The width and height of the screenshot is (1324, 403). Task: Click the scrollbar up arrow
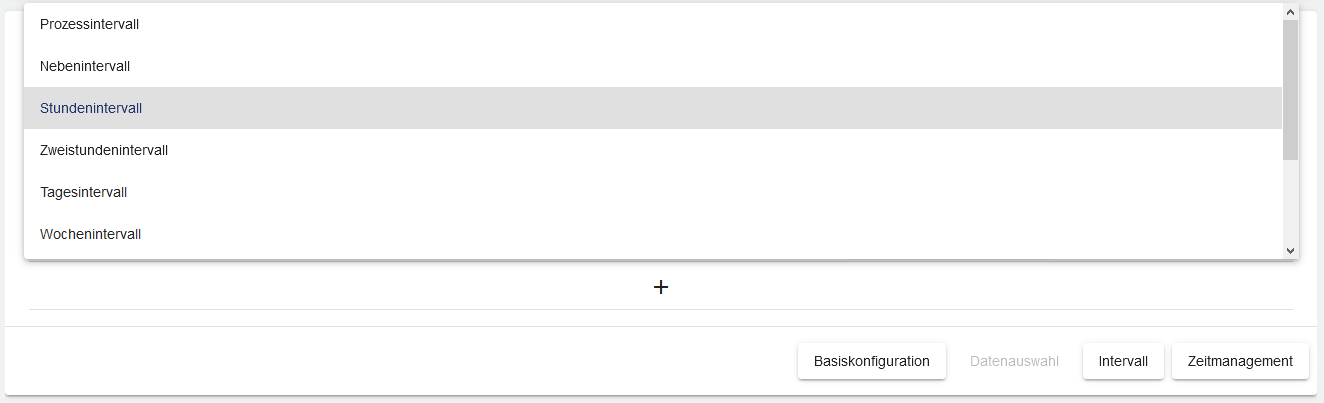click(1290, 12)
